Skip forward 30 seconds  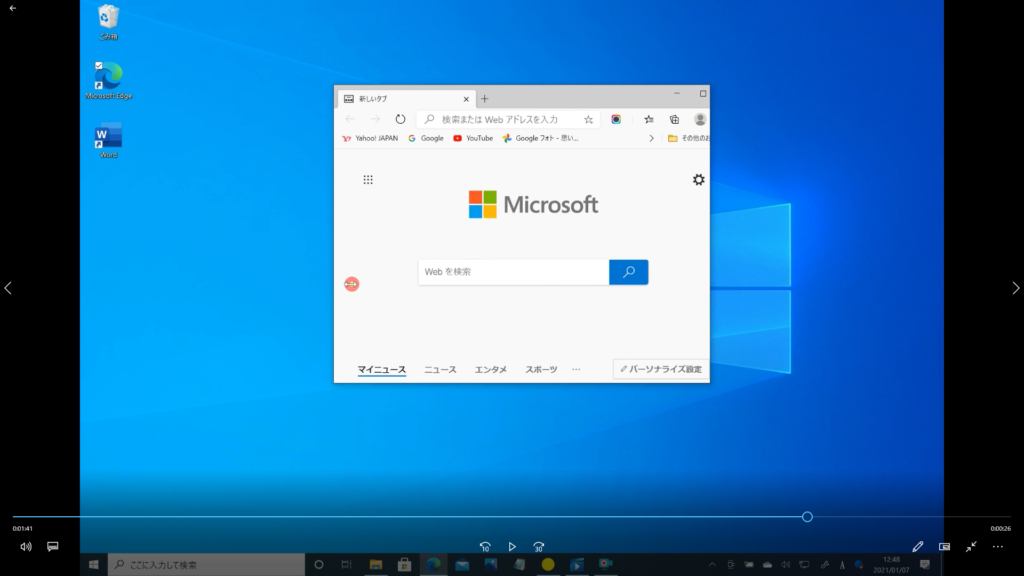(539, 547)
